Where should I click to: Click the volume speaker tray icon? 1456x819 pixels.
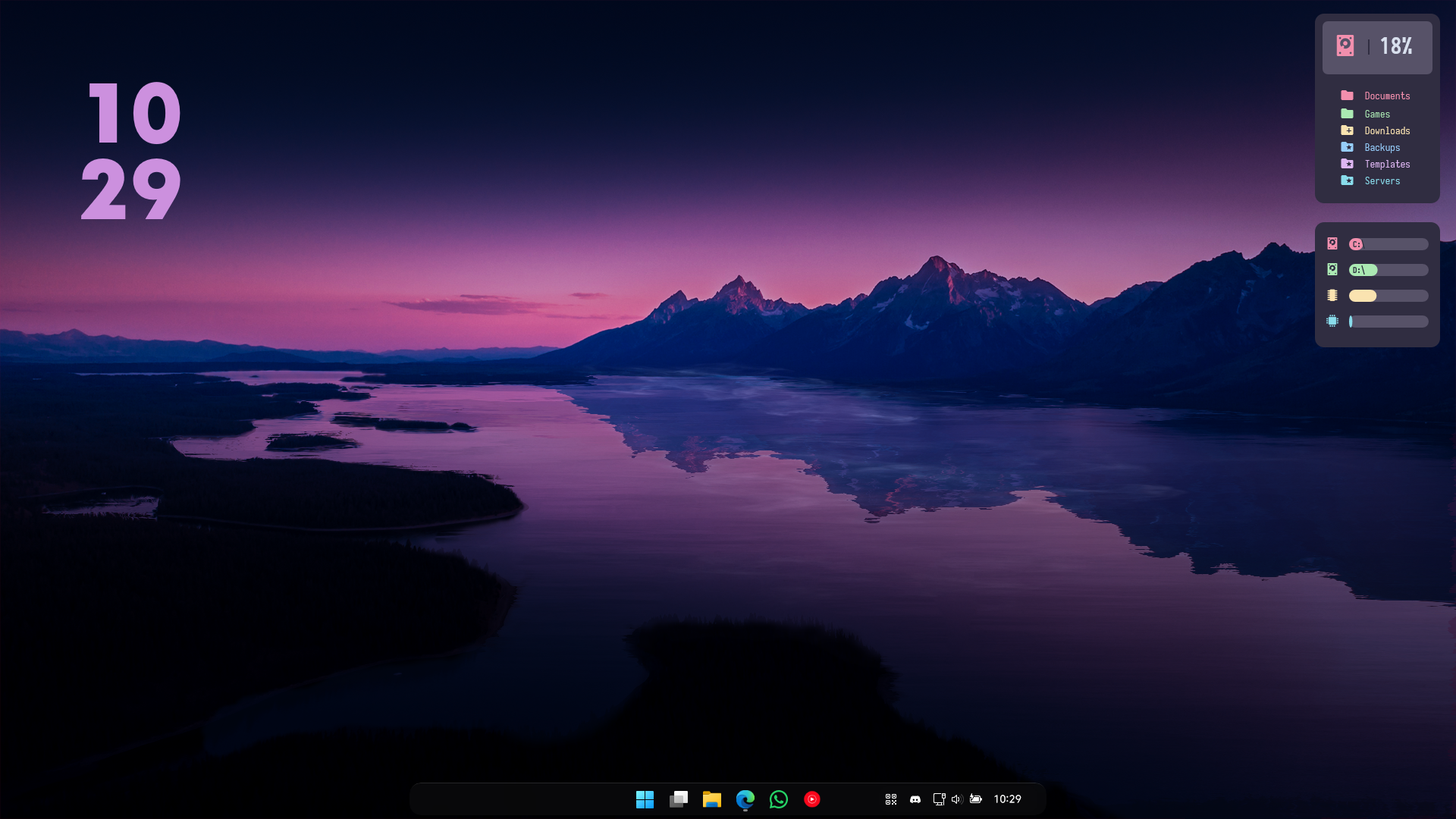coord(956,799)
